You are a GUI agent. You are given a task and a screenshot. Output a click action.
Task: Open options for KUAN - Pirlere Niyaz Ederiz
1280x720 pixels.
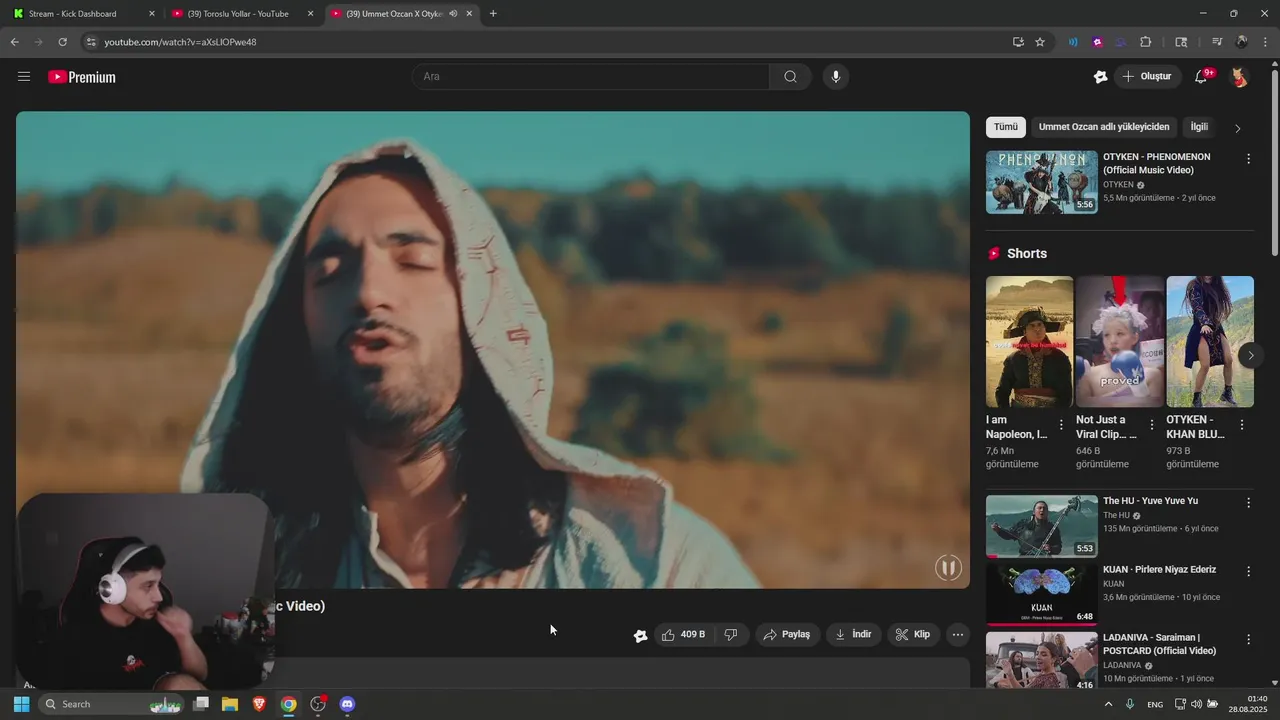[x=1248, y=571]
